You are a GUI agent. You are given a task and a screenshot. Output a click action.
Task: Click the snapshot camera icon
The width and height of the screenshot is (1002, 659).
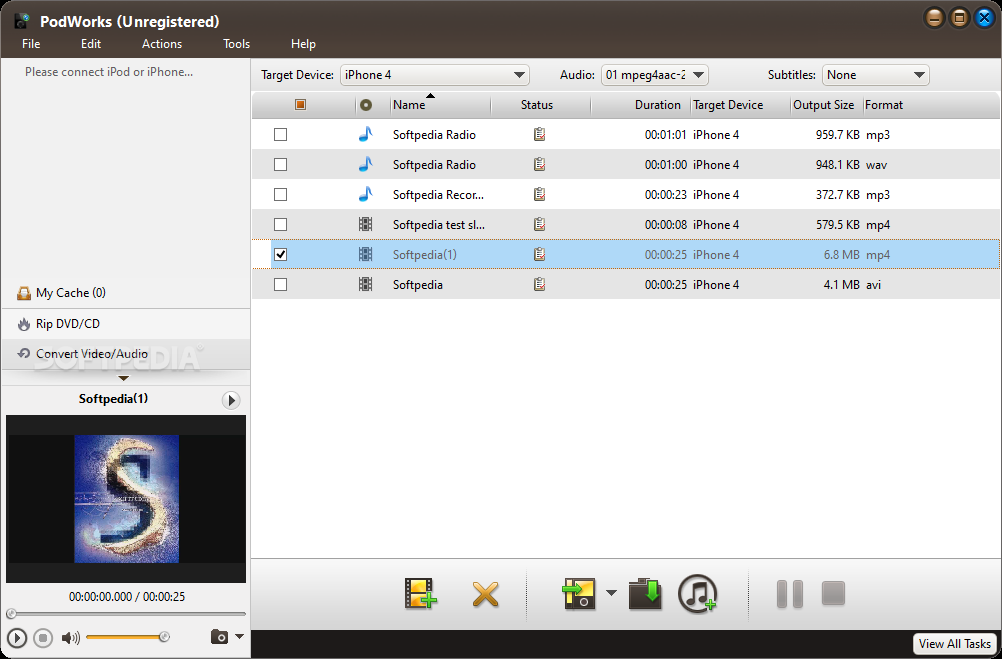(219, 637)
